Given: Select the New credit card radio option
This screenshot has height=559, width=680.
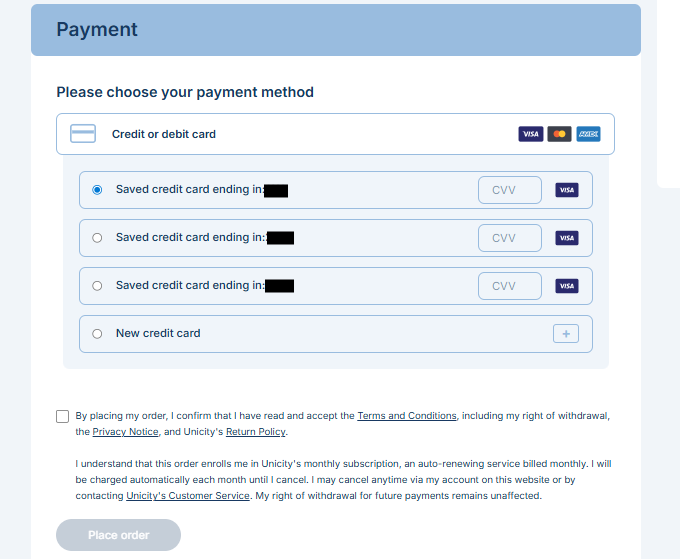Looking at the screenshot, I should point(97,334).
